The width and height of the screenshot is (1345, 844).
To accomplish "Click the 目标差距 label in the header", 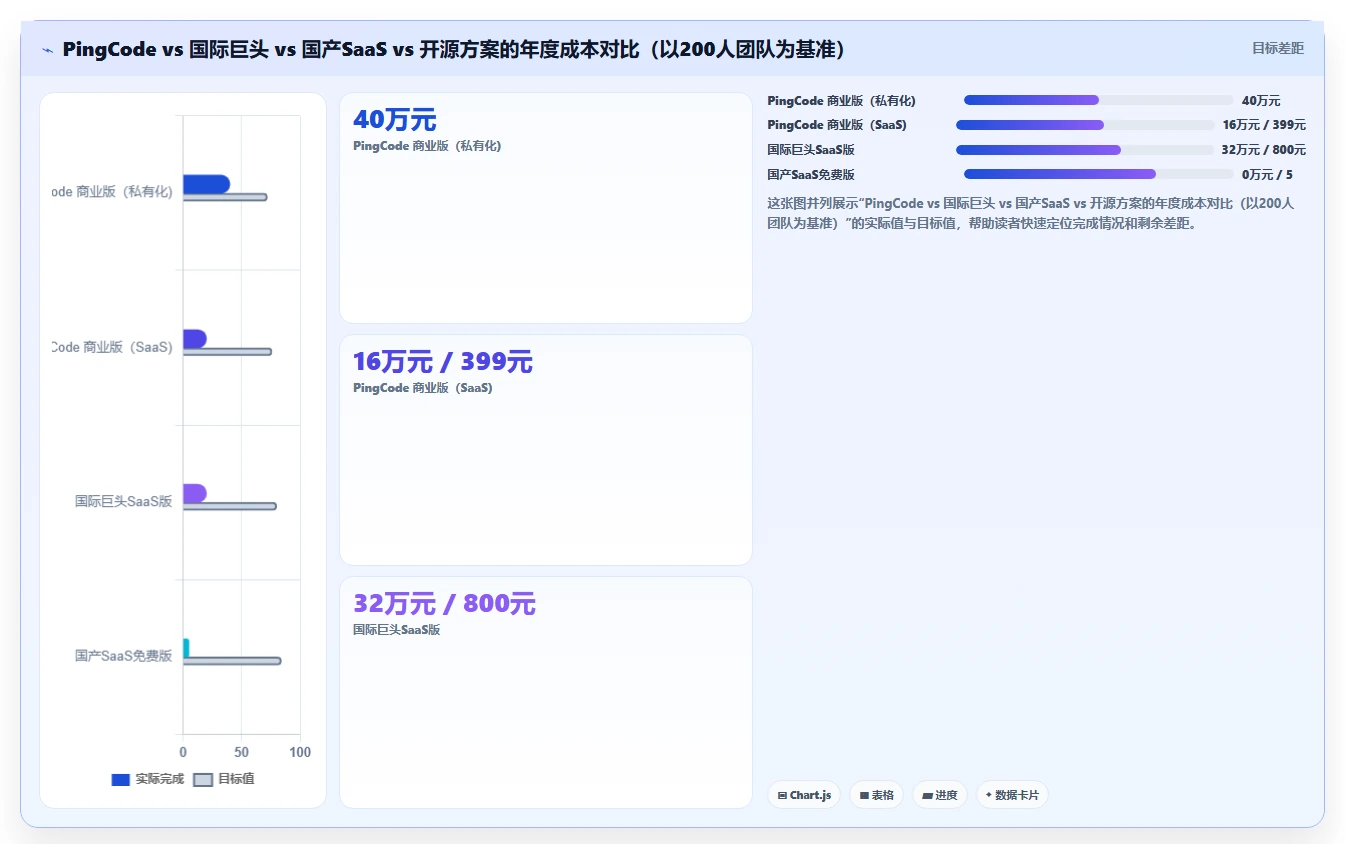I will coord(1278,48).
